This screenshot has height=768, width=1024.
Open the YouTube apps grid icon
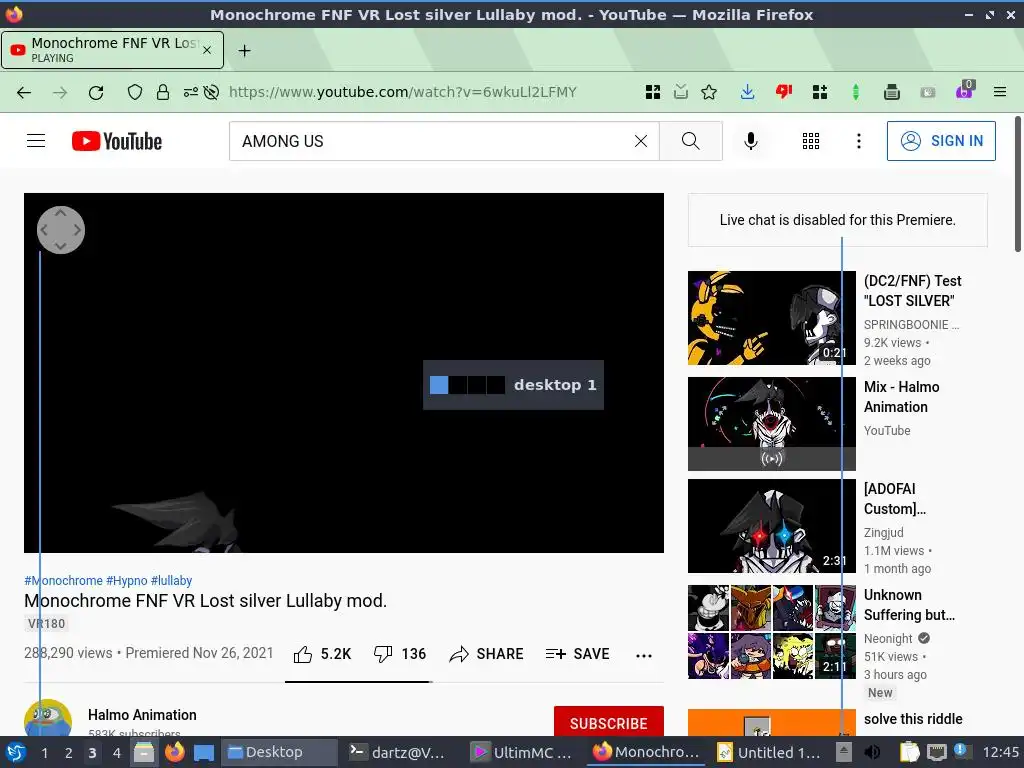(x=810, y=141)
